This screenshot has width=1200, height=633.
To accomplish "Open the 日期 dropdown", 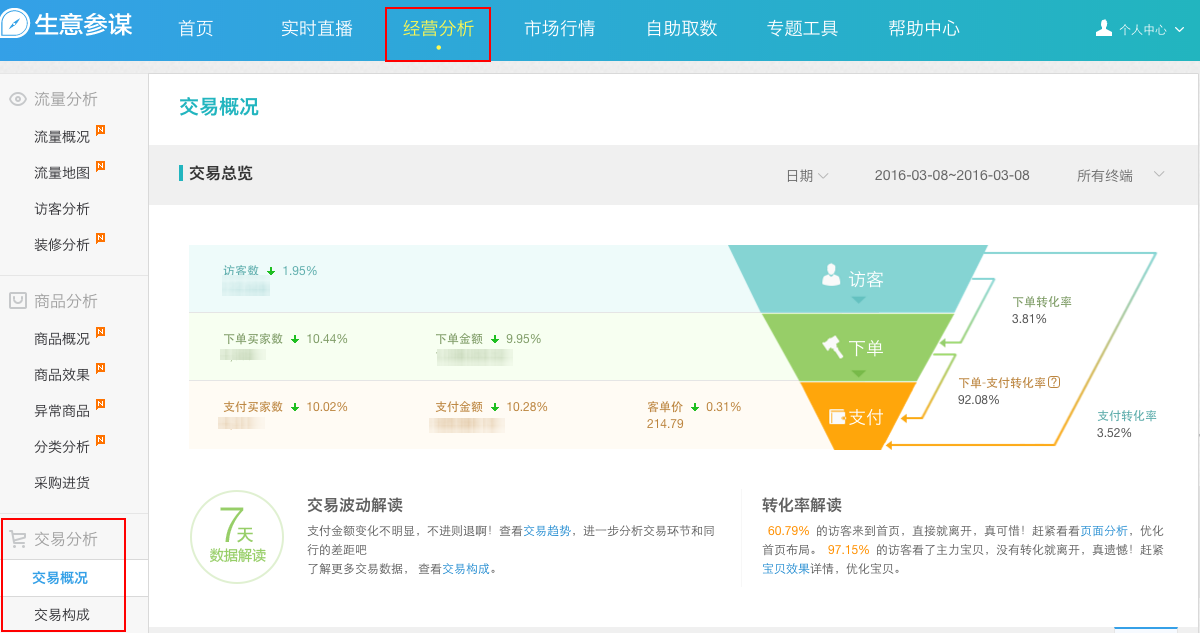I will [807, 176].
